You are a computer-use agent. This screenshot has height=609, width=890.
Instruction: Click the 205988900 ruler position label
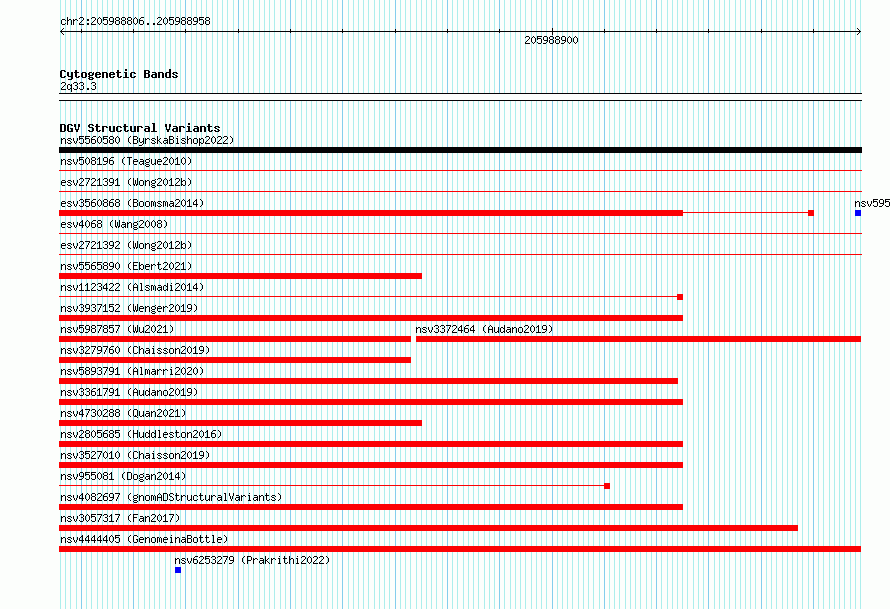551,40
